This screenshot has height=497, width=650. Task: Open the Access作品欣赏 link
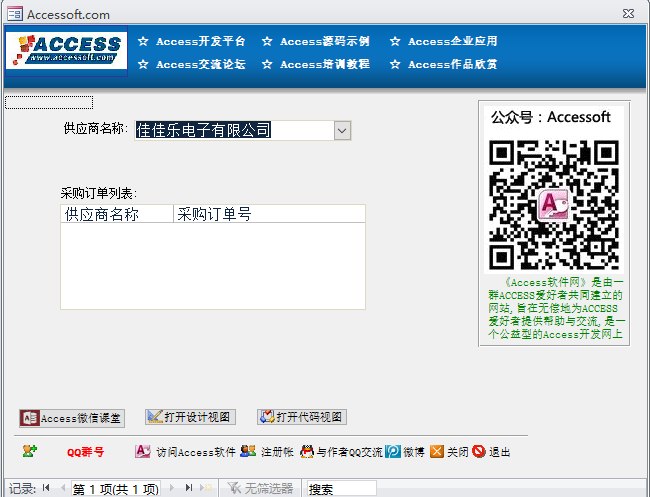452,64
